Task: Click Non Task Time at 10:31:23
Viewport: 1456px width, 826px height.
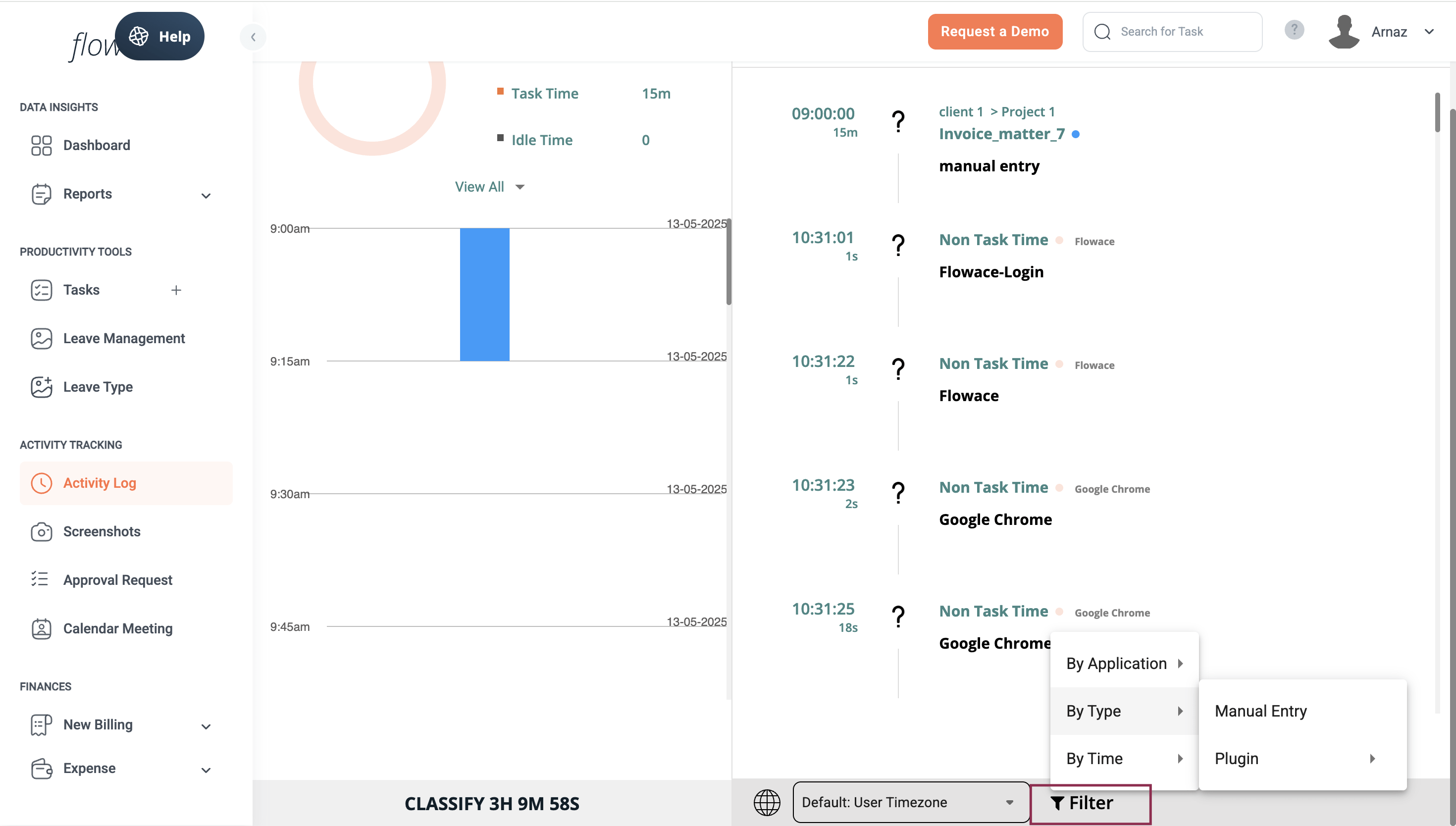Action: coord(993,487)
